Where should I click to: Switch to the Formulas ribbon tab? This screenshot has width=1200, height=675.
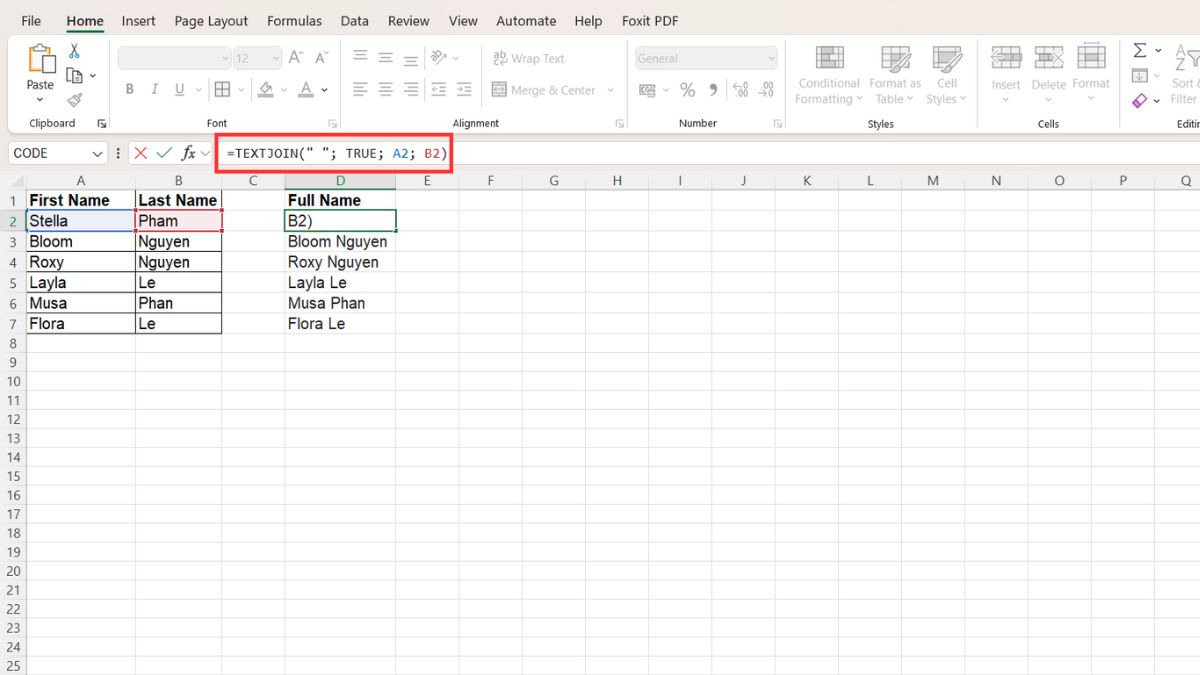point(294,20)
